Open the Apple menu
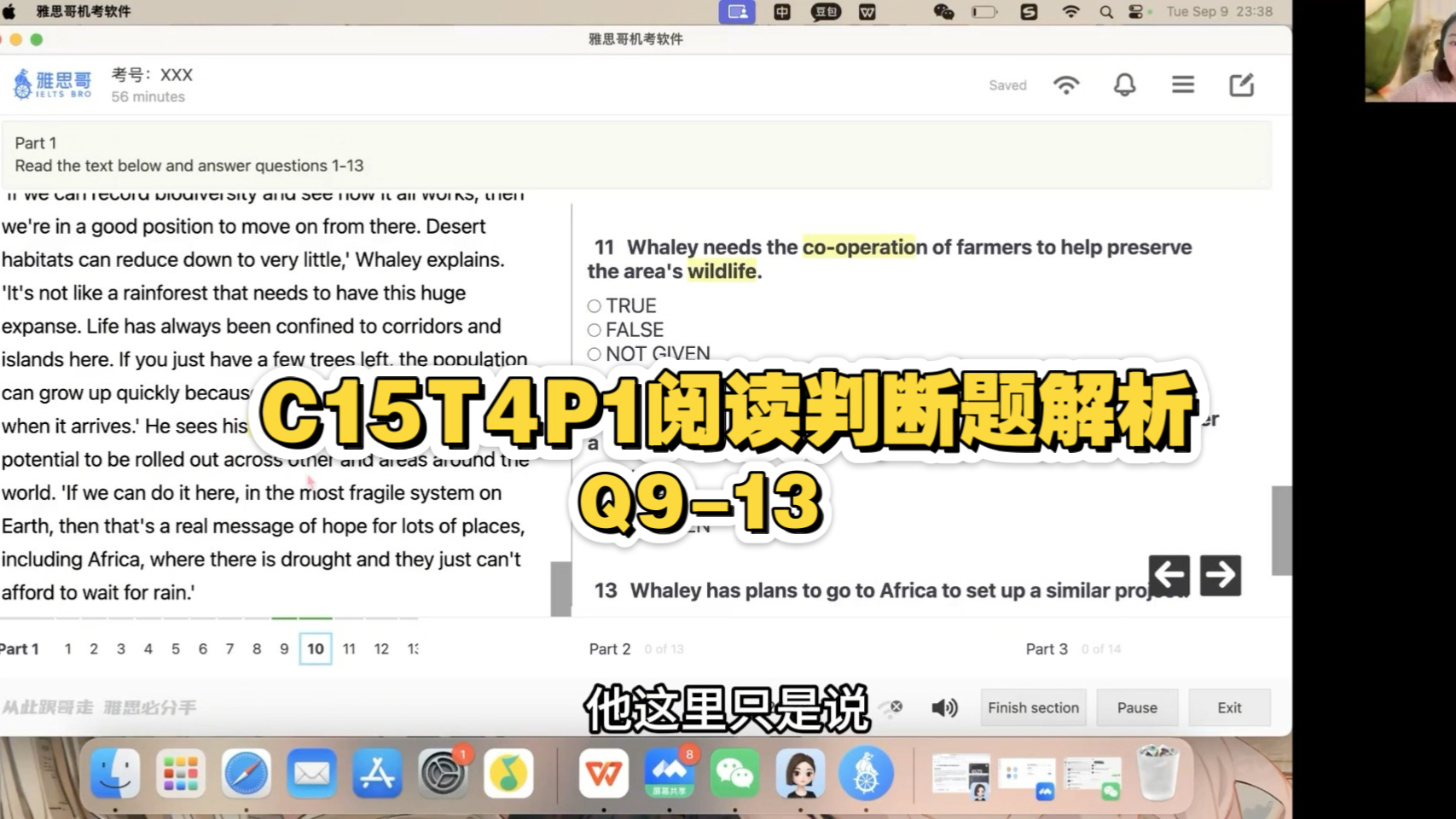 pyautogui.click(x=9, y=11)
